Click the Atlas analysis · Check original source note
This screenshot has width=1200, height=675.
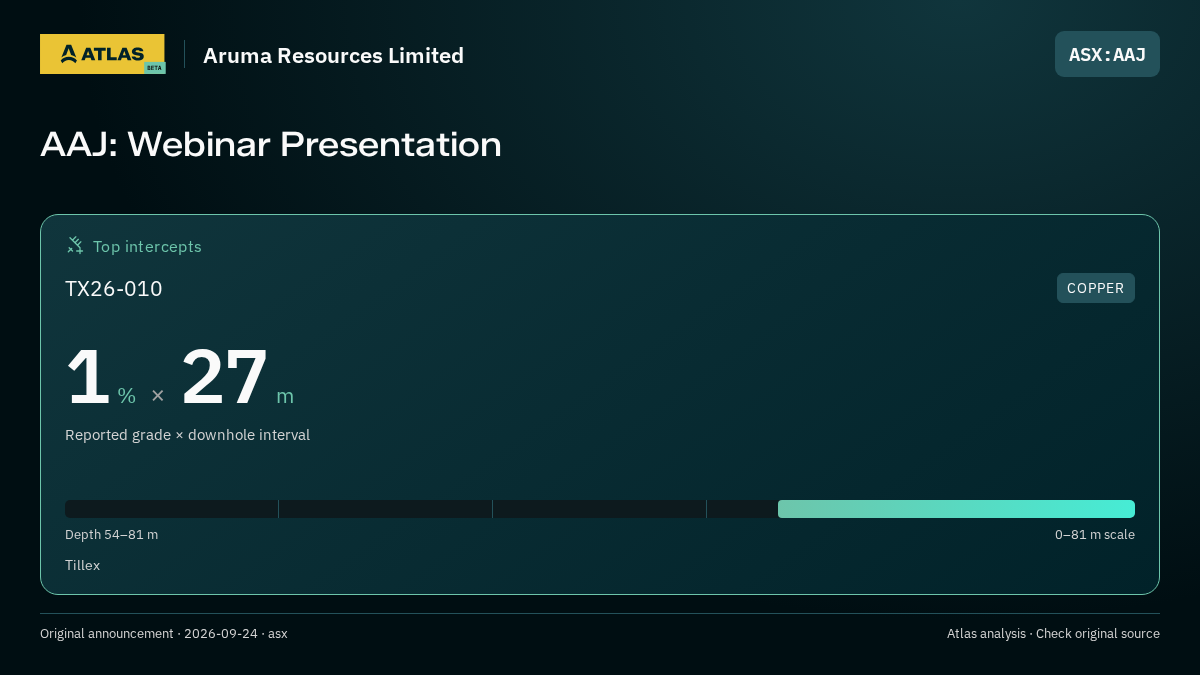coord(1053,634)
